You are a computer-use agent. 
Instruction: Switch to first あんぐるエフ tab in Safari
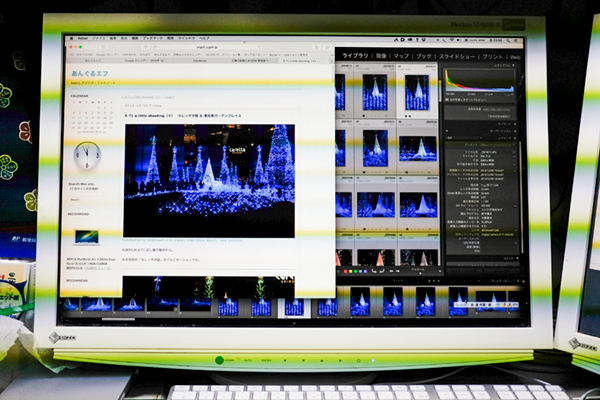point(93,60)
